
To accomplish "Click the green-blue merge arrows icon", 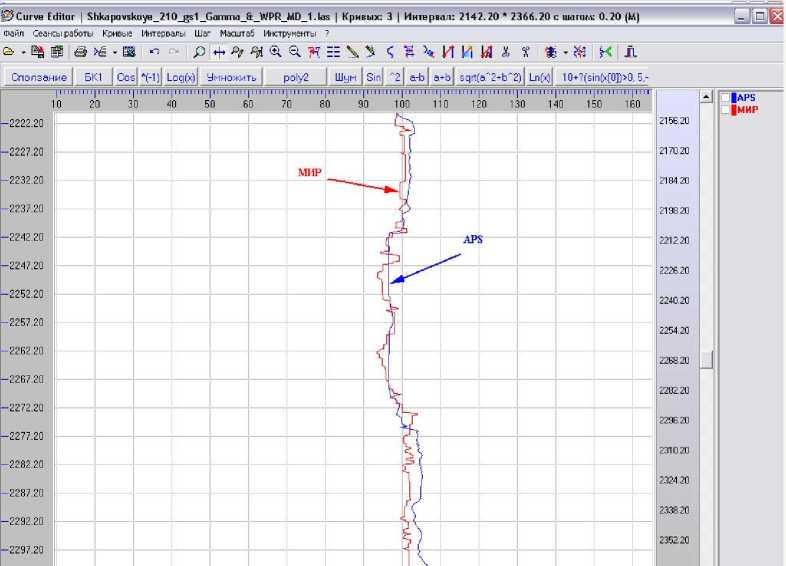I will 606,52.
